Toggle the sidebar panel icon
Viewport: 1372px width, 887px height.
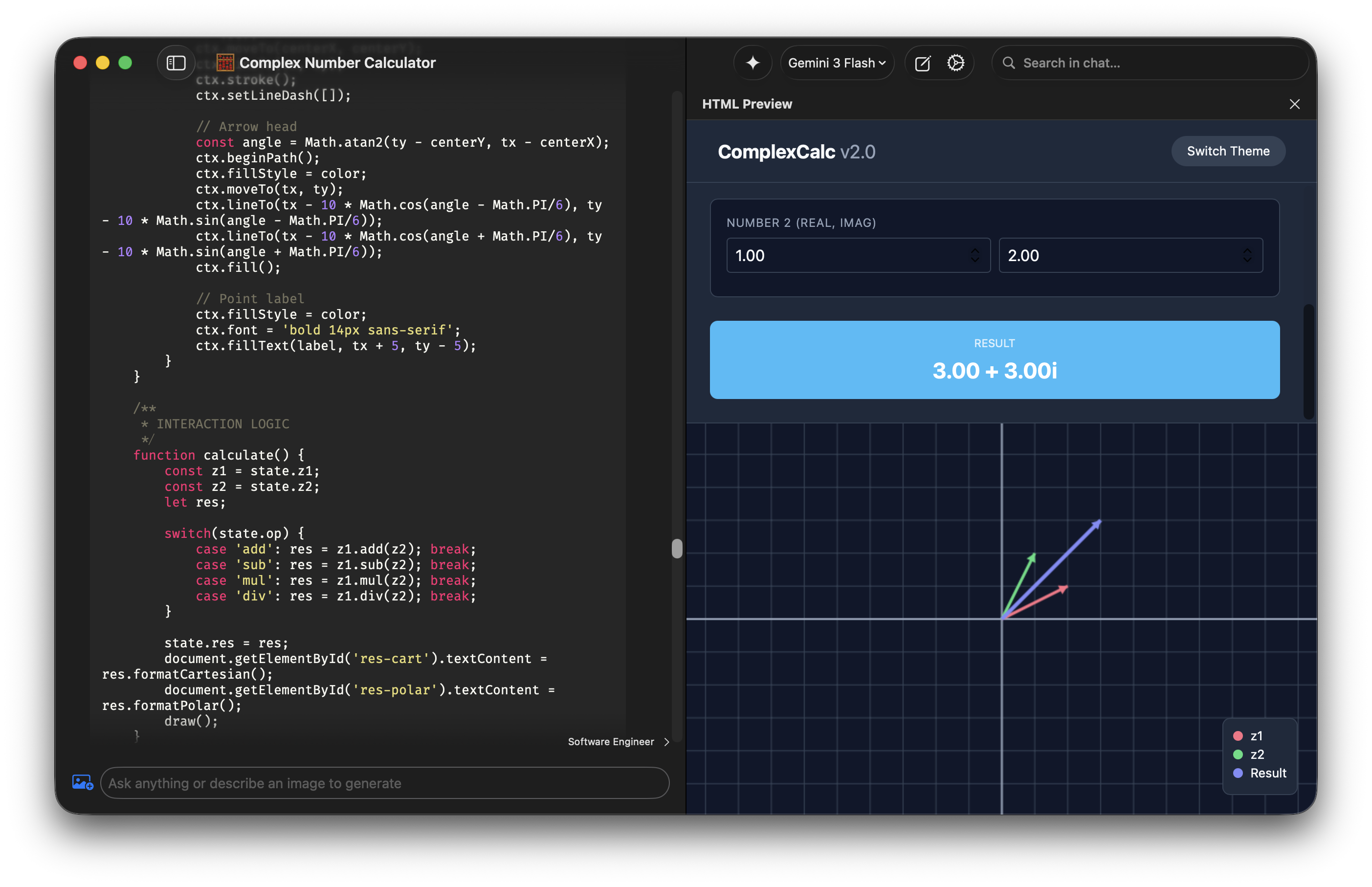[176, 63]
